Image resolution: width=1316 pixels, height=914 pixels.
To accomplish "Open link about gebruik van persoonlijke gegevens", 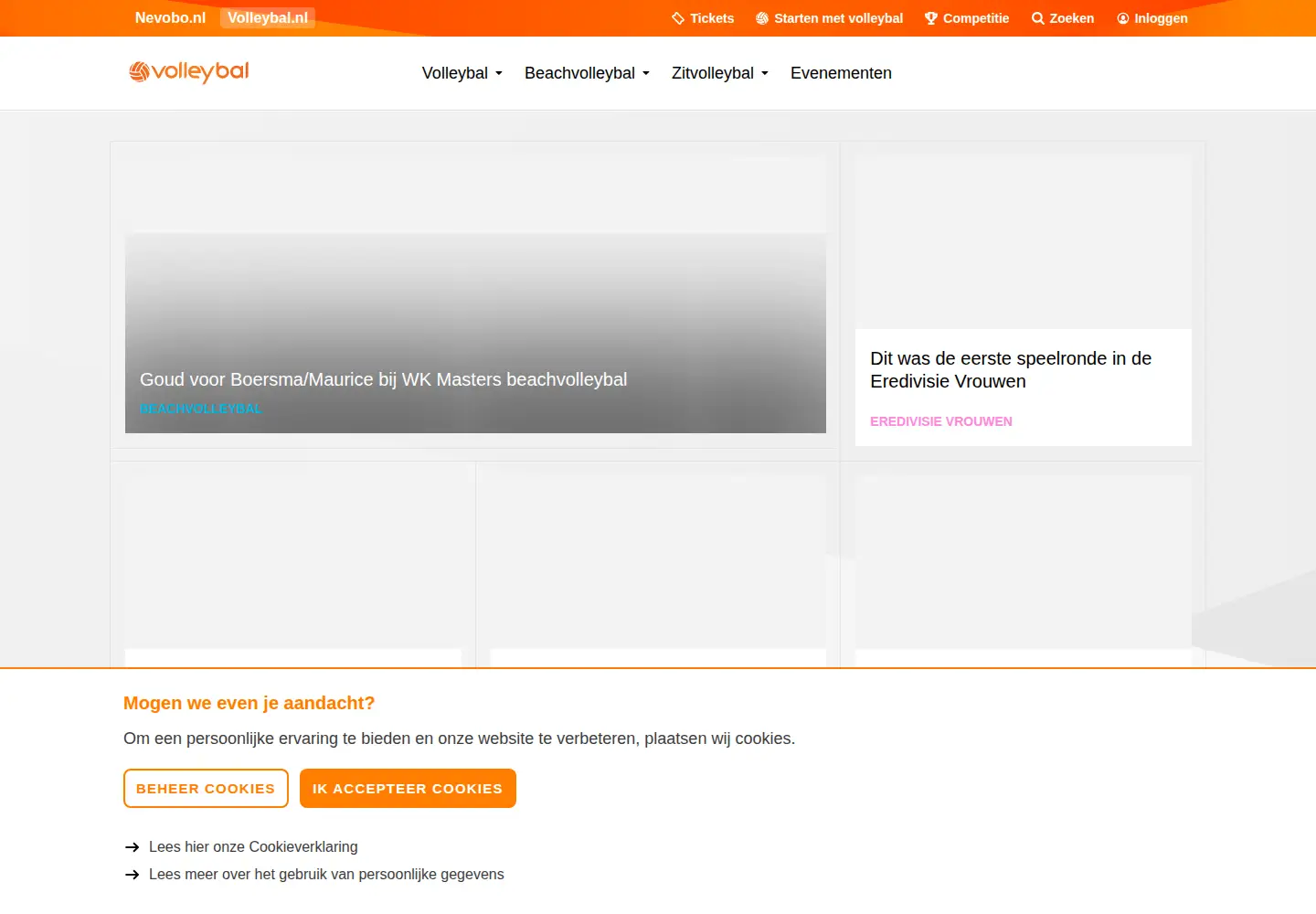I will click(x=326, y=875).
